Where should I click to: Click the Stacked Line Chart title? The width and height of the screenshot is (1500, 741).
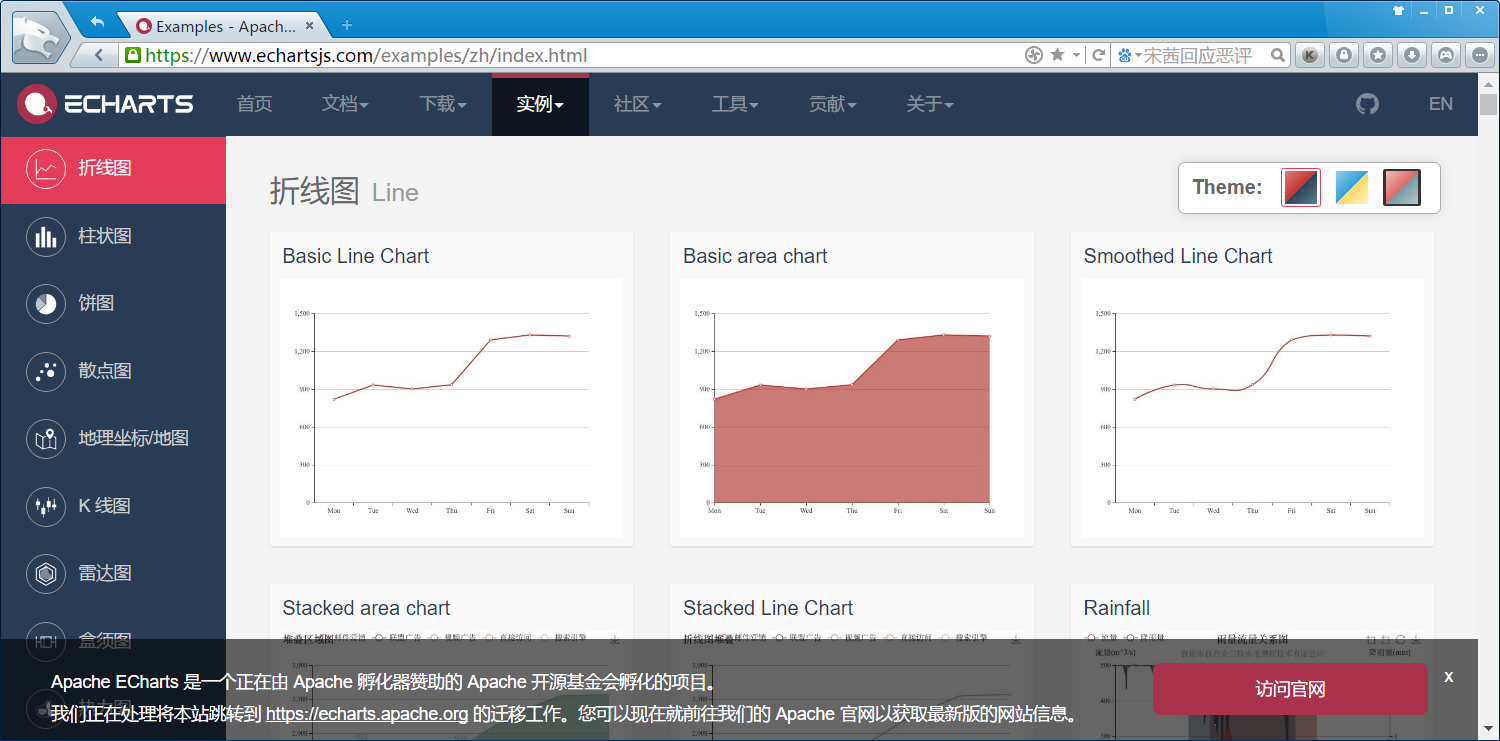click(x=768, y=608)
